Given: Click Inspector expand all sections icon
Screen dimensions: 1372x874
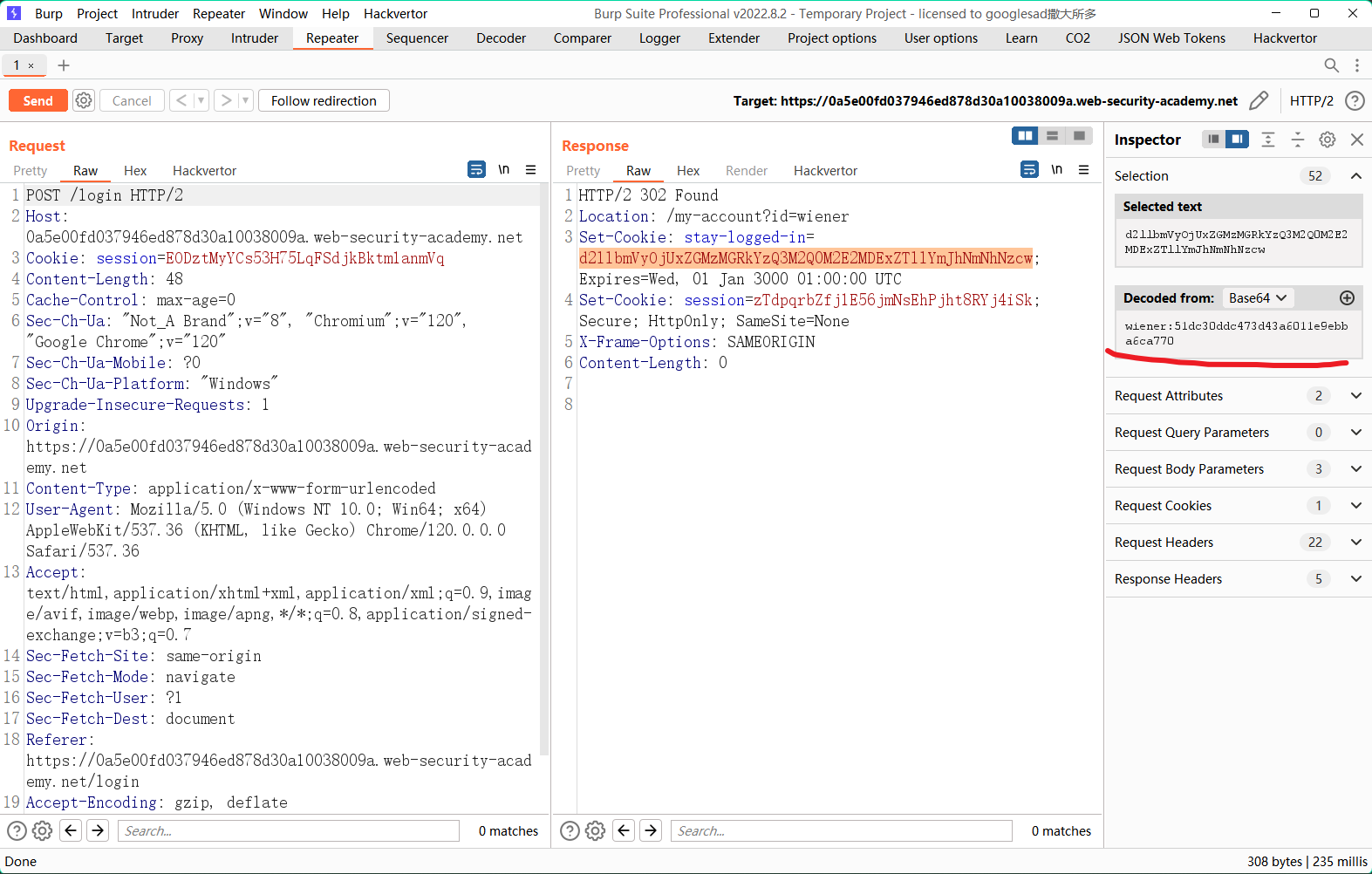Looking at the screenshot, I should 1268,139.
